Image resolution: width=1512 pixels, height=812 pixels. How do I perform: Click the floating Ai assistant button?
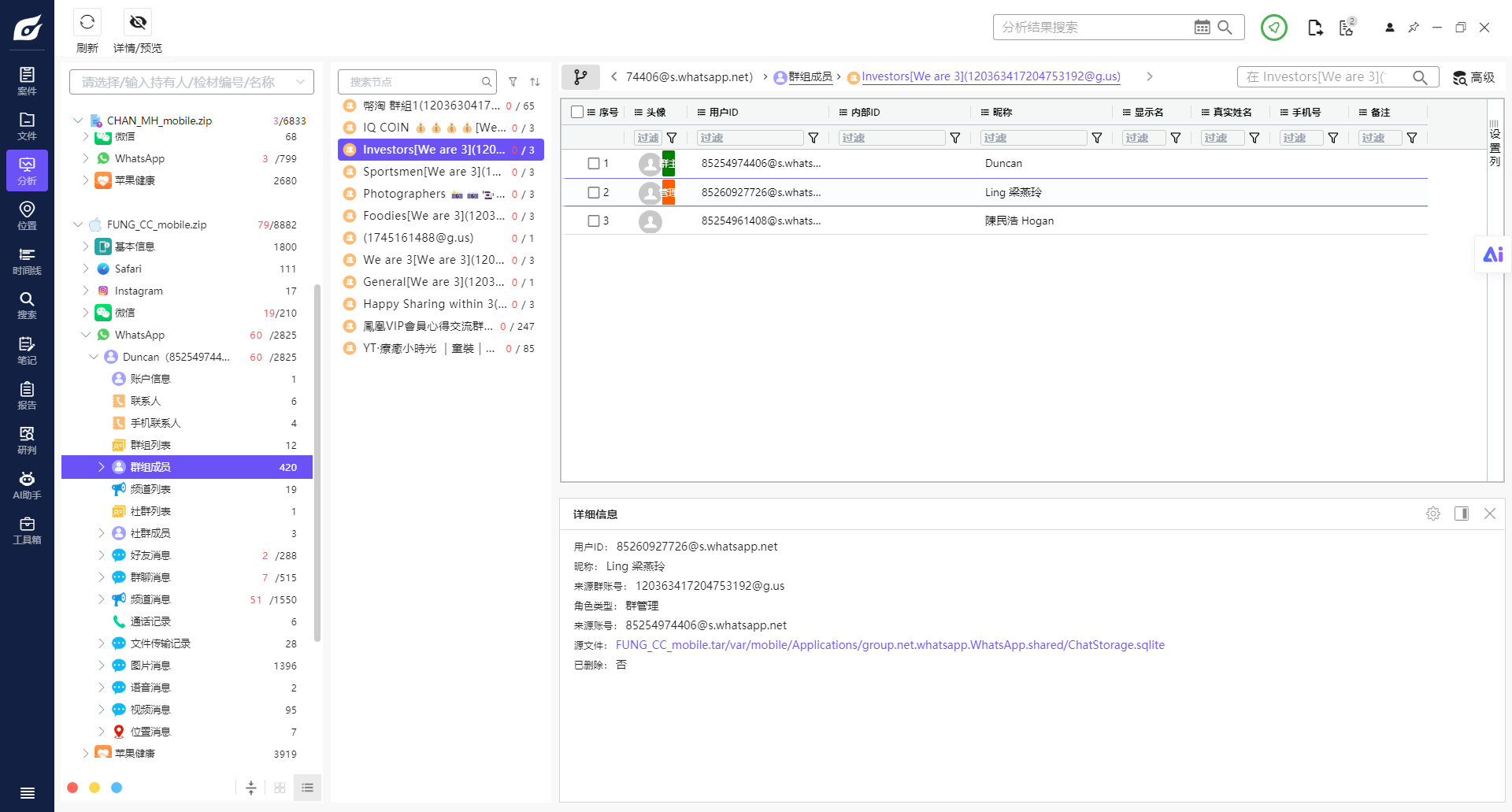pyautogui.click(x=1493, y=254)
